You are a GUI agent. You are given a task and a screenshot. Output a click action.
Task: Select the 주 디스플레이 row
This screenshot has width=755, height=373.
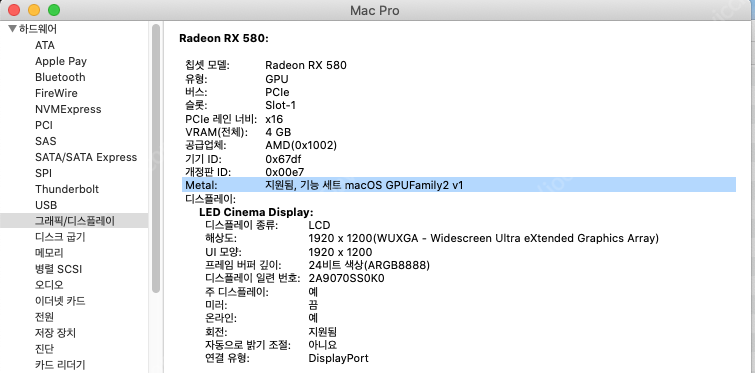(261, 292)
